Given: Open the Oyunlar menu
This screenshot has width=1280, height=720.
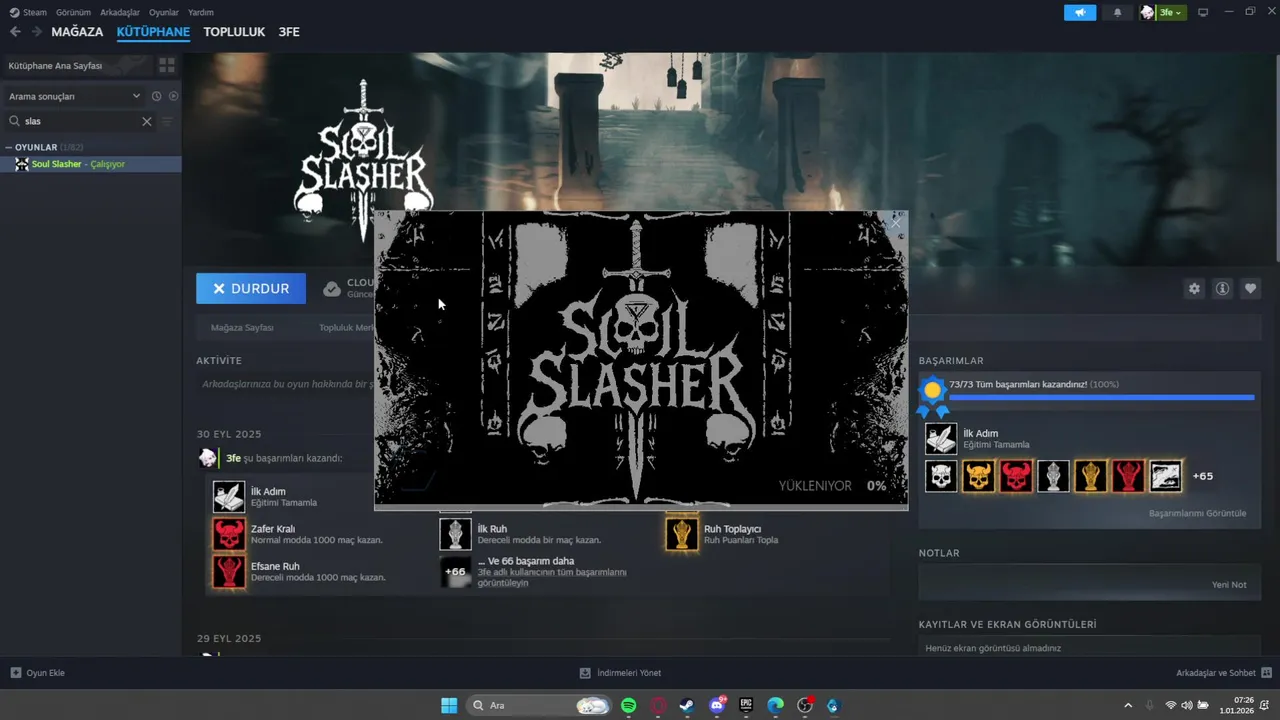Looking at the screenshot, I should pos(164,12).
